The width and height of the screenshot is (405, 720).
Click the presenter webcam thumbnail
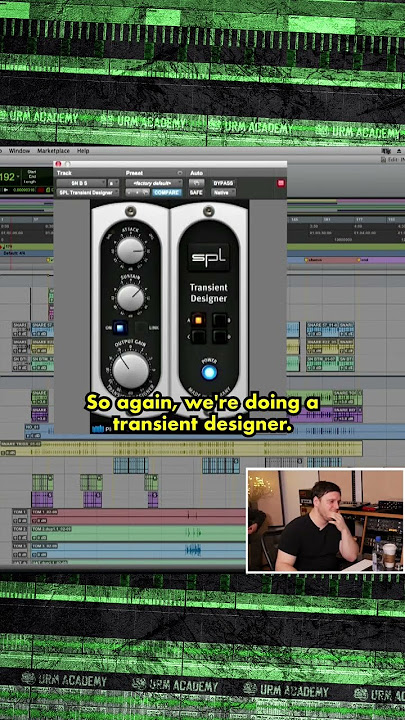tap(326, 521)
